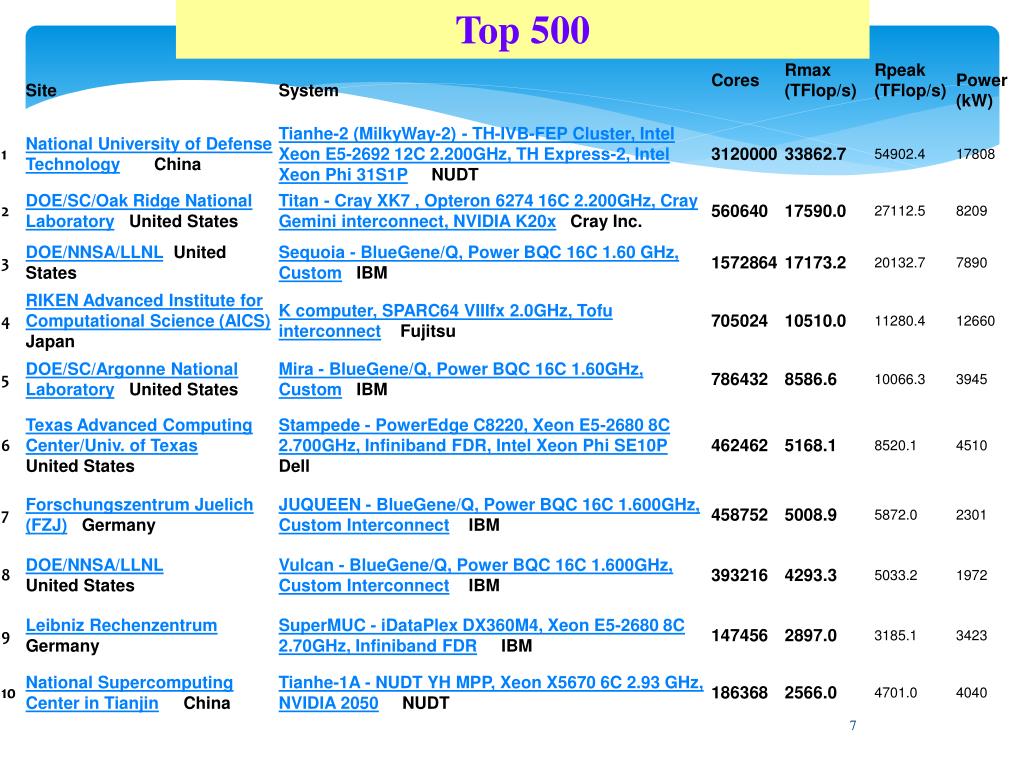
Task: Click the DOE/NNSA/LLNL link in row 3
Action: point(94,253)
